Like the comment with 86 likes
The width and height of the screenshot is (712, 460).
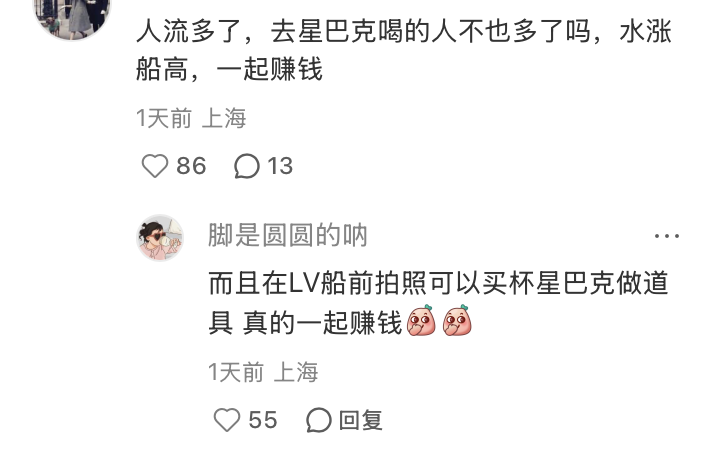(x=155, y=166)
